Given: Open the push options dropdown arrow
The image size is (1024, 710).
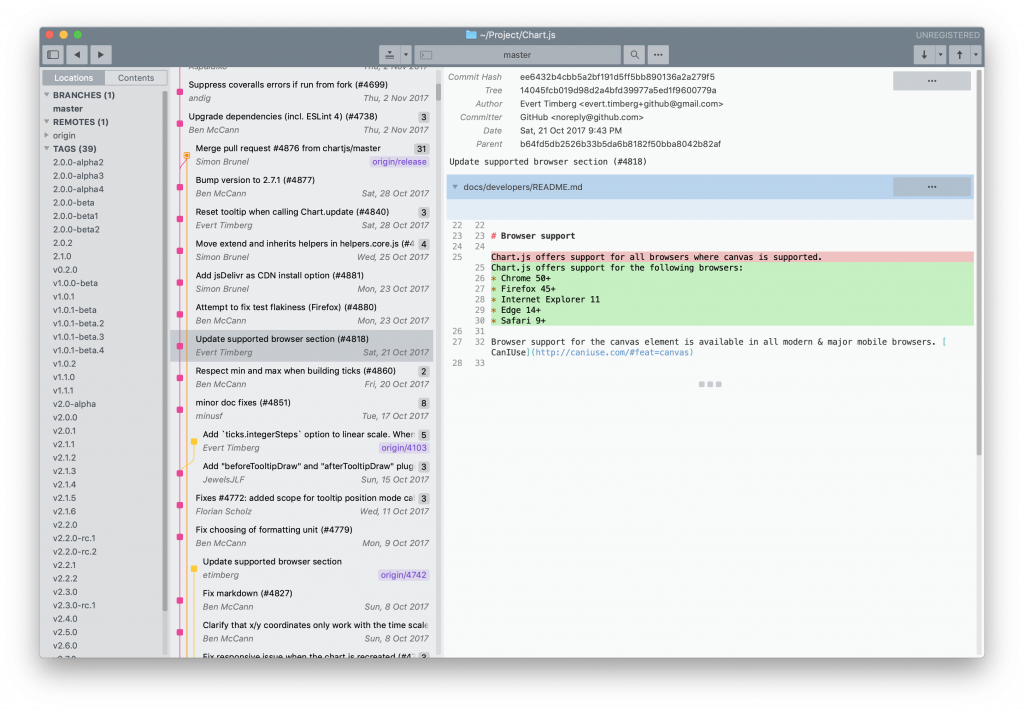Looking at the screenshot, I should (x=976, y=55).
